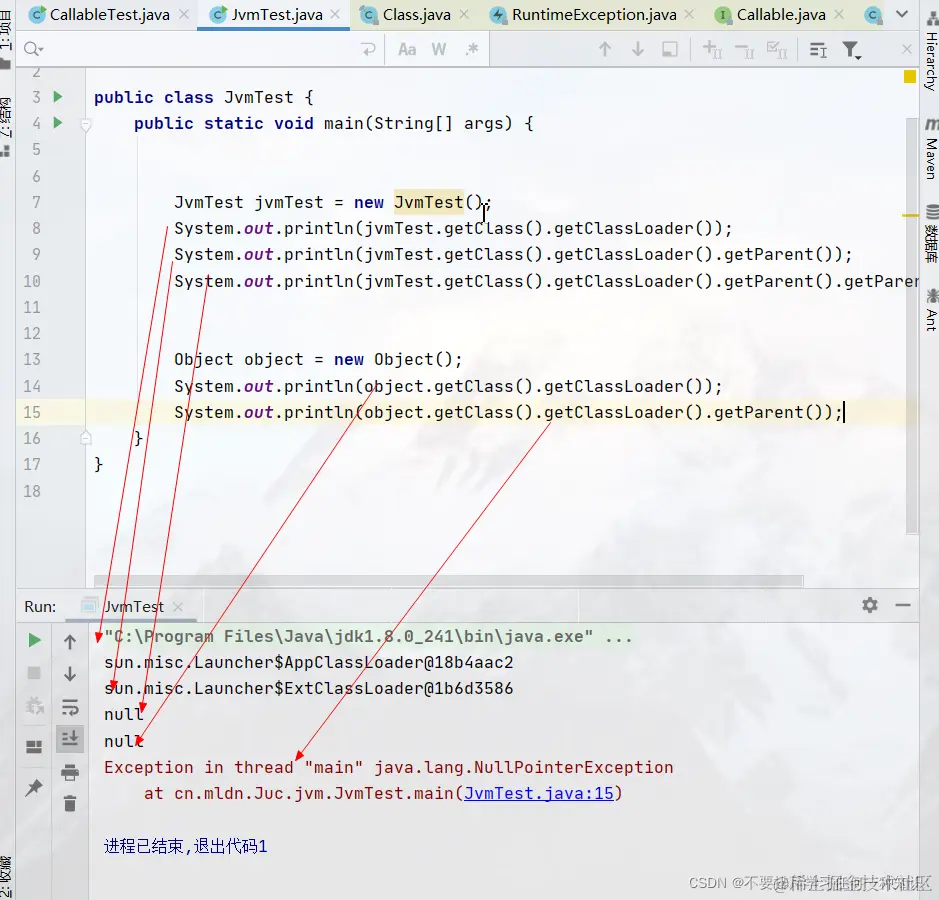This screenshot has height=900, width=939.
Task: Collapse main method fold marker at line 4
Action: coord(86,125)
